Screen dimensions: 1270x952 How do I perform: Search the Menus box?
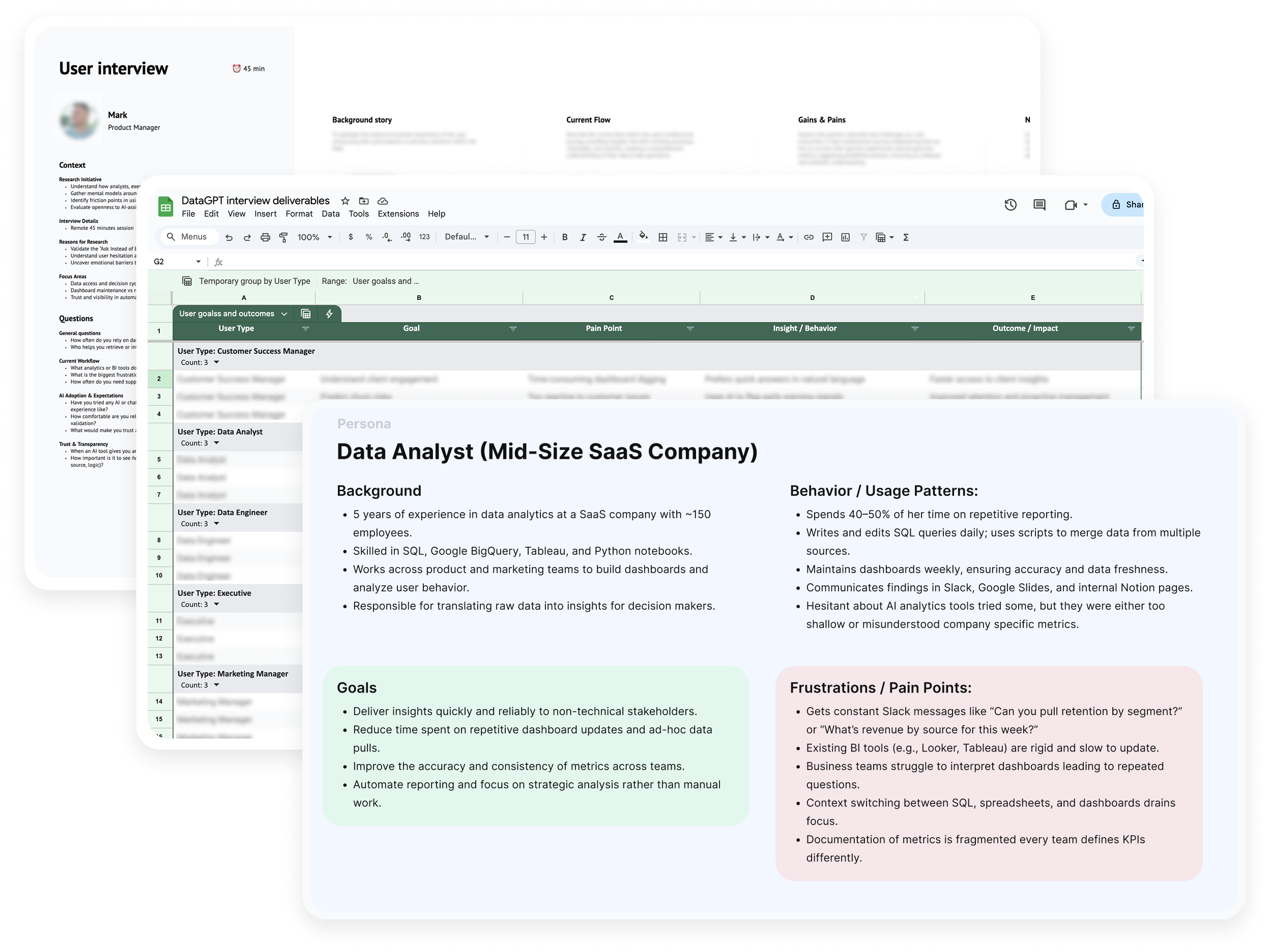189,237
